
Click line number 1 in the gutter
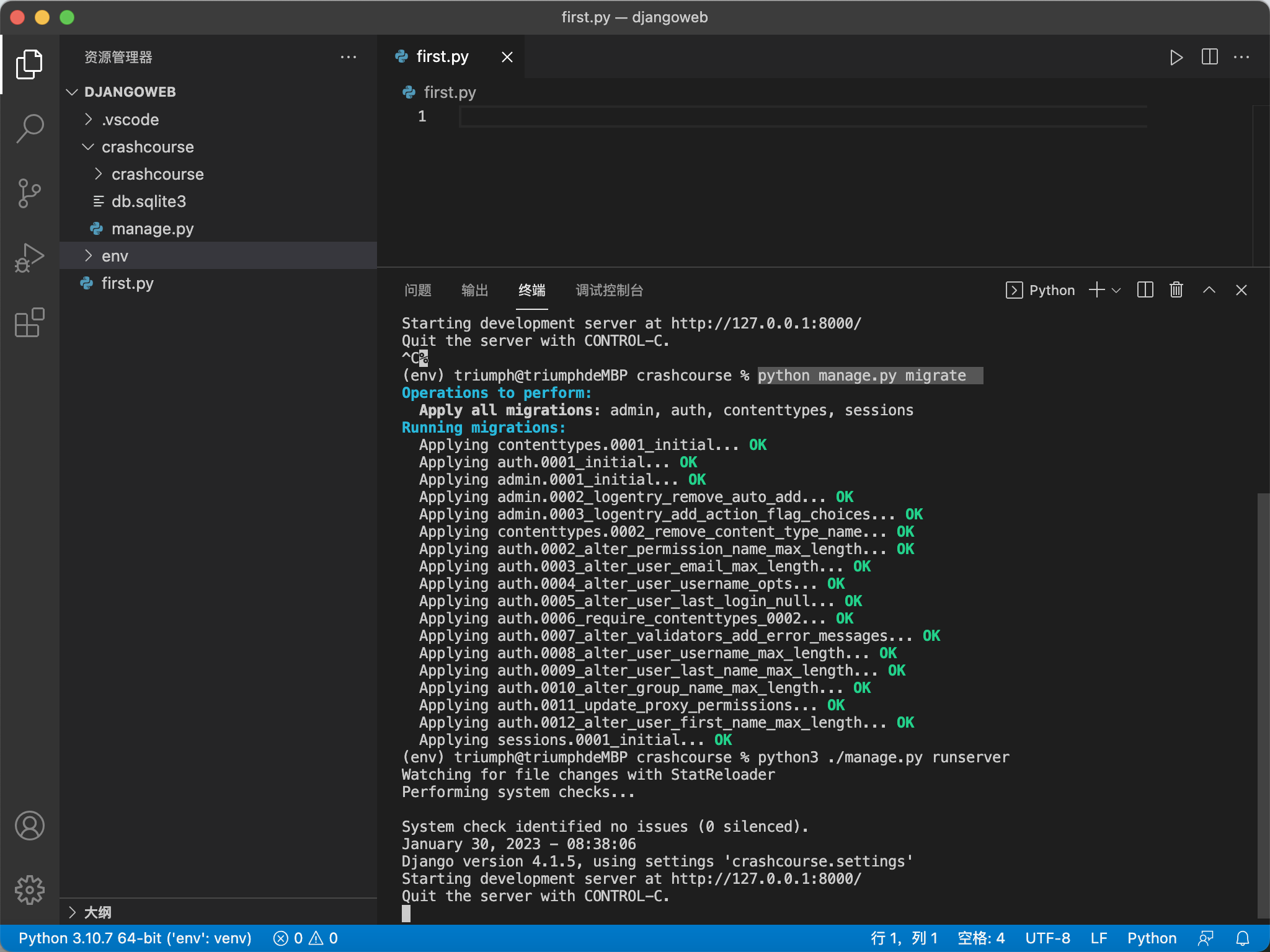[422, 117]
